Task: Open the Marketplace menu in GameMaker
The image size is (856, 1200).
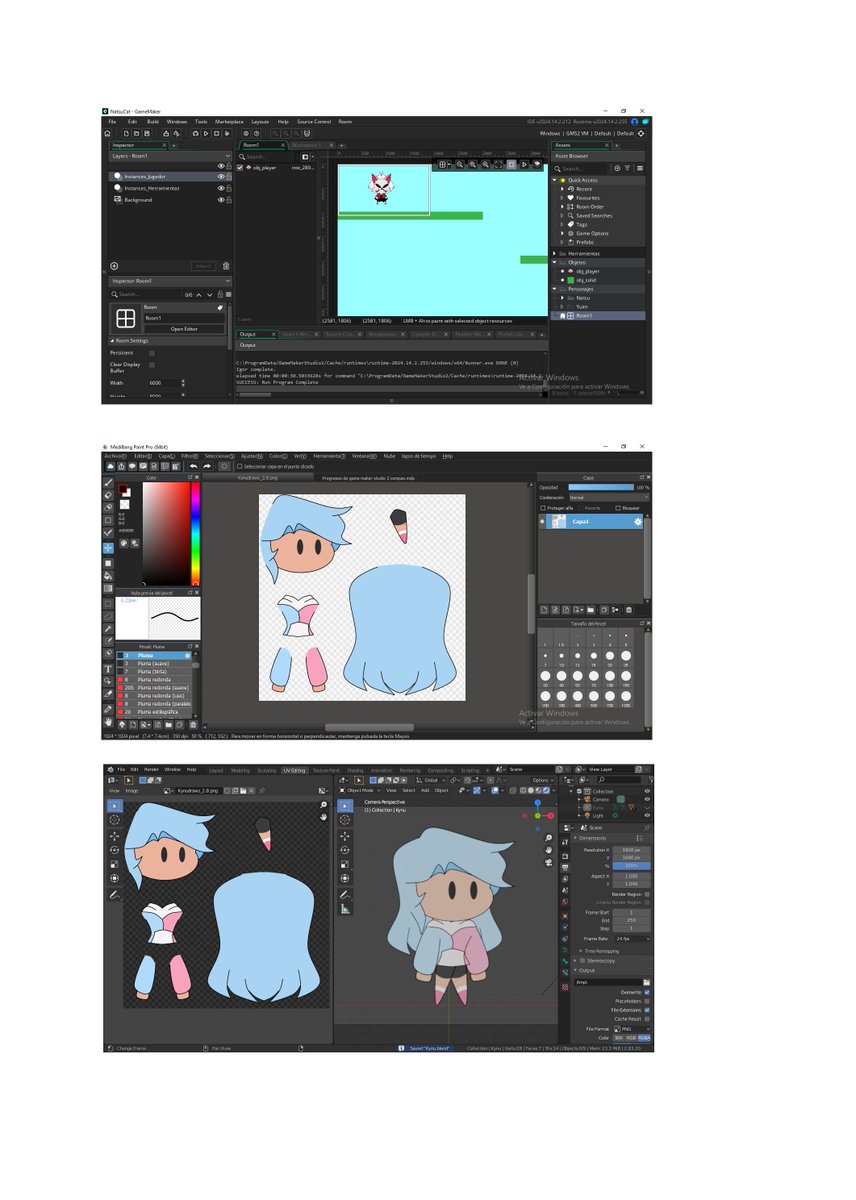Action: (229, 121)
